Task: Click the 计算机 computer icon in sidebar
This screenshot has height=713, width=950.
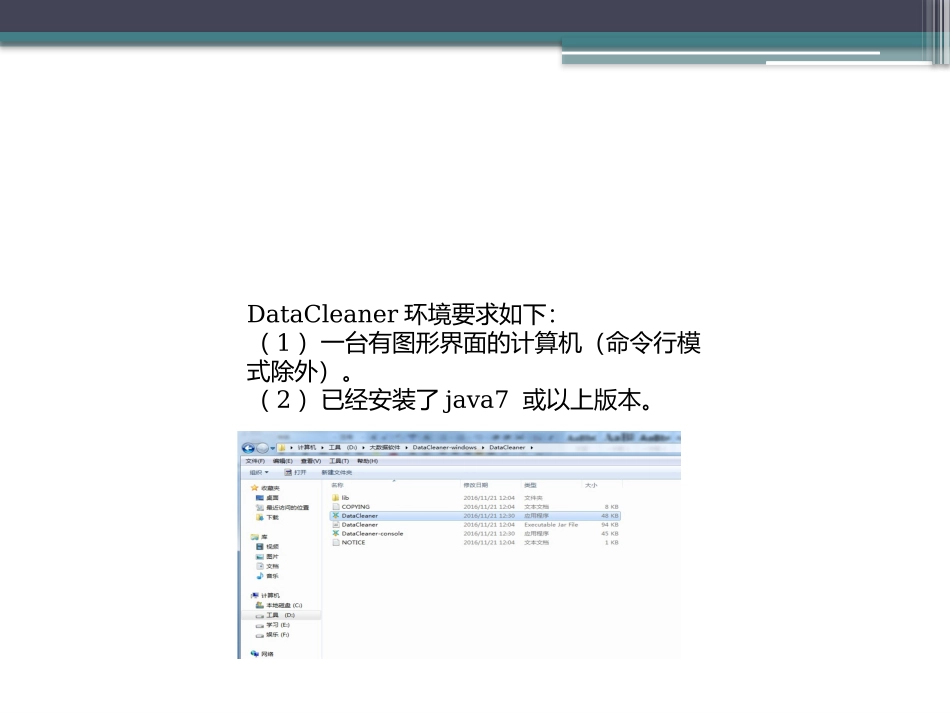Action: click(255, 595)
